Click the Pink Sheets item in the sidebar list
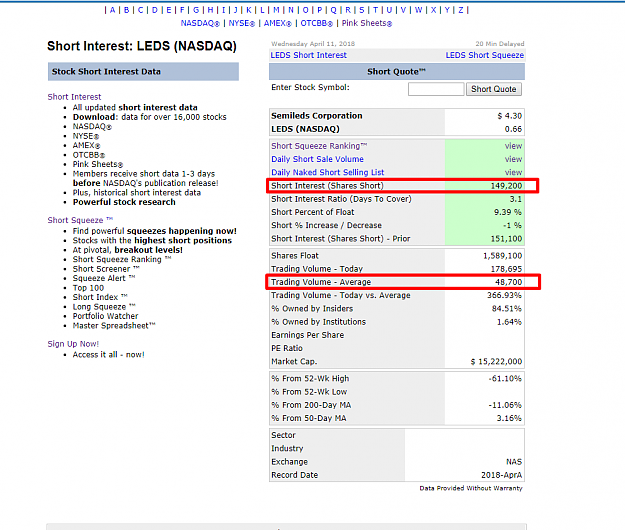Screen dimensions: 625x530 (98, 164)
